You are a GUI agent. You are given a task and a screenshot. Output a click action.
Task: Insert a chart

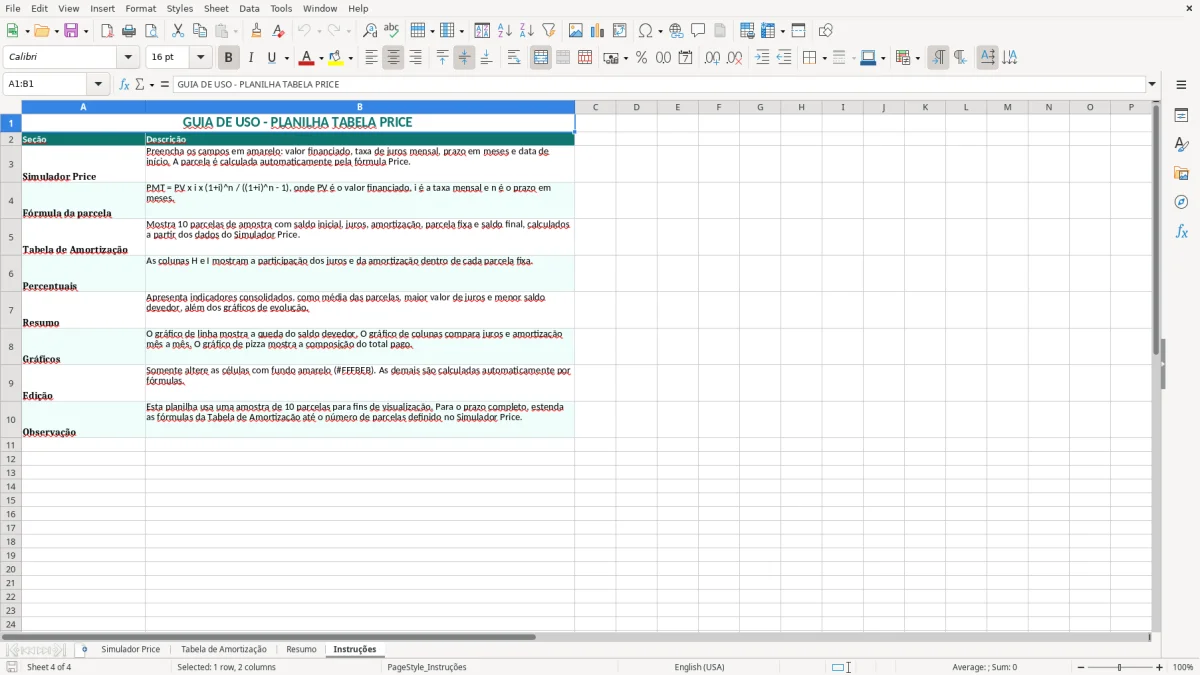(597, 31)
